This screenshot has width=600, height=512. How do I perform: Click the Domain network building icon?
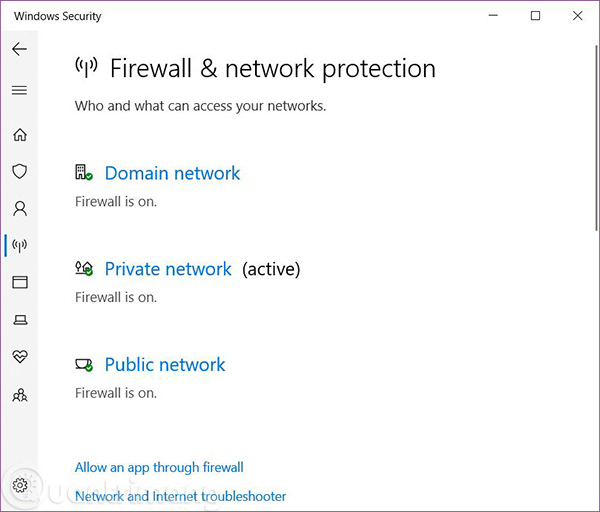(84, 172)
